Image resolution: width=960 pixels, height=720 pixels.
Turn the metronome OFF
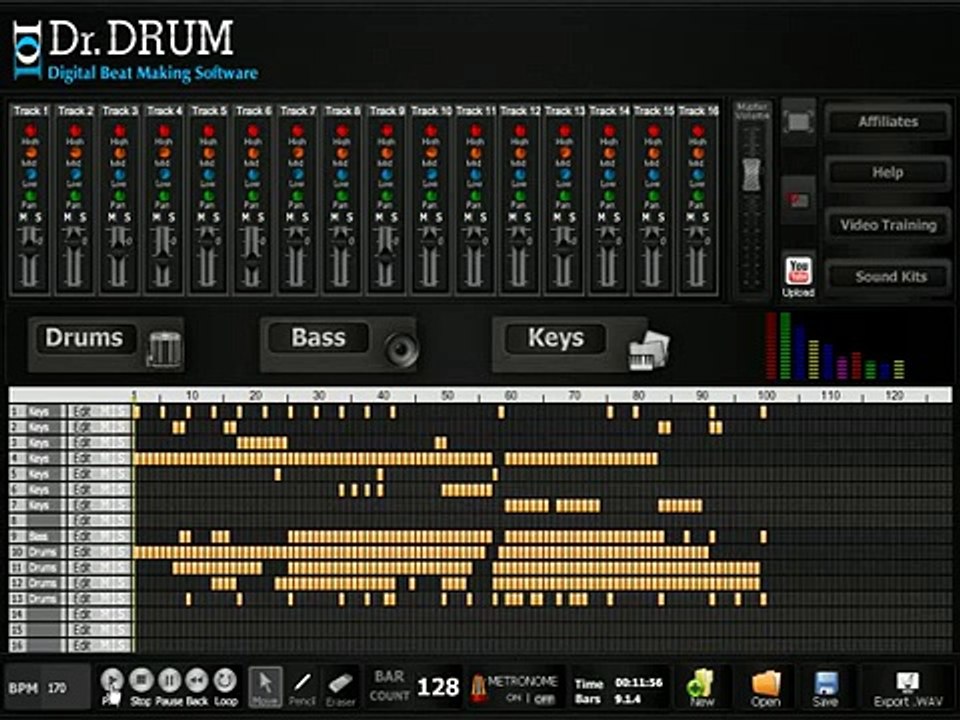[544, 699]
